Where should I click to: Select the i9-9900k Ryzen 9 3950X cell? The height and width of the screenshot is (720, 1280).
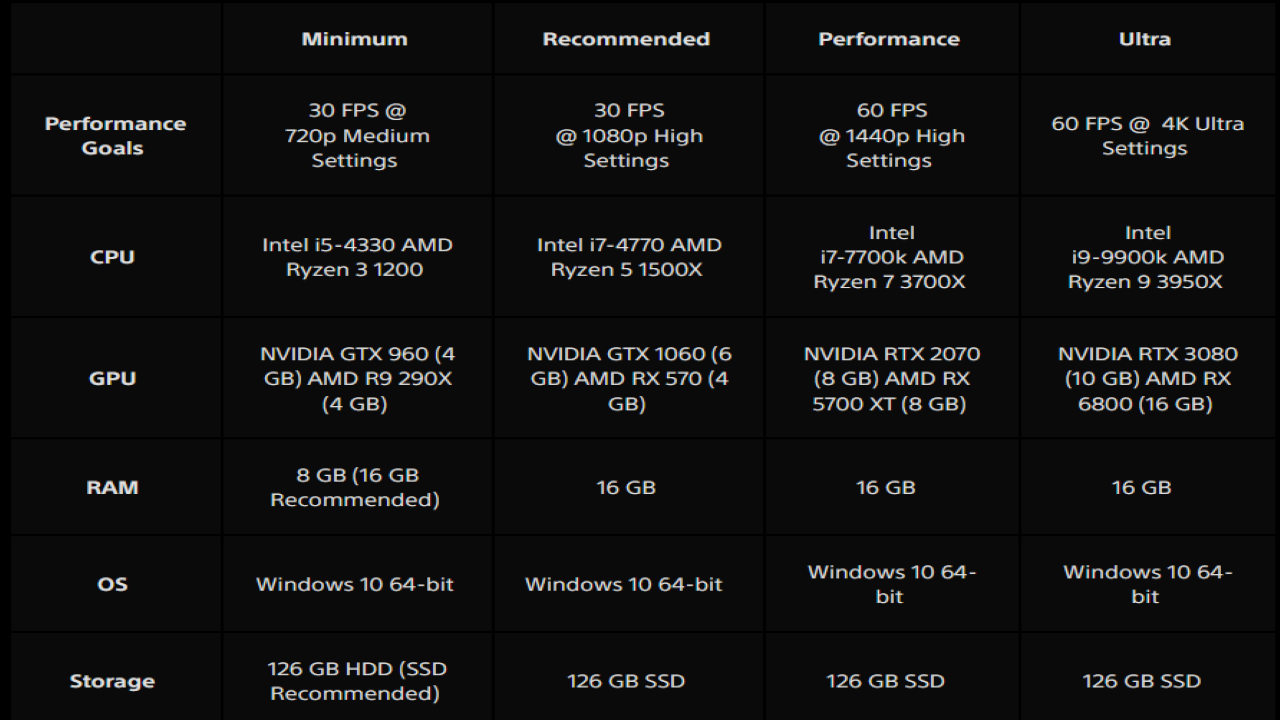[x=1146, y=257]
